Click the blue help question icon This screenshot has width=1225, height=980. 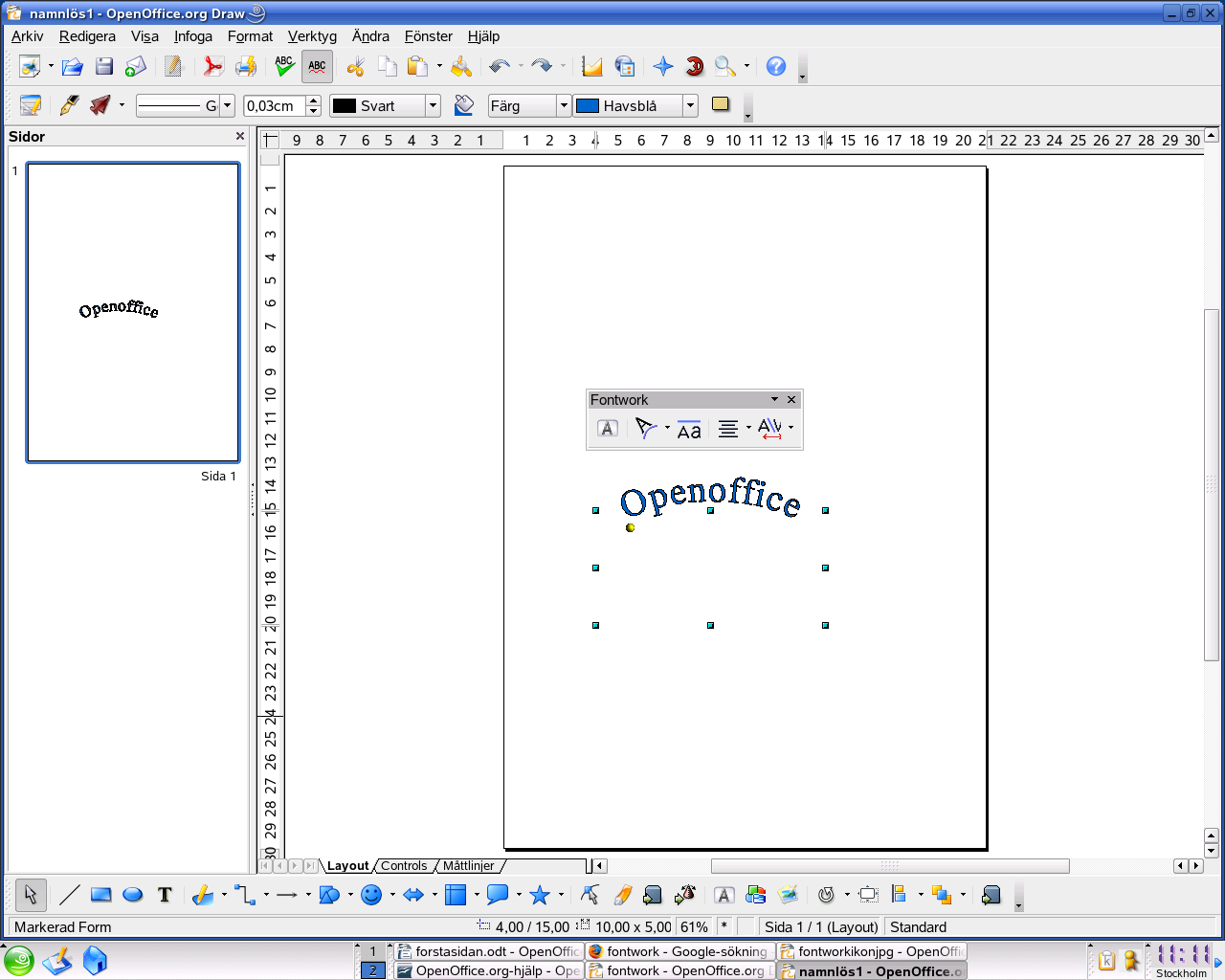coord(776,66)
